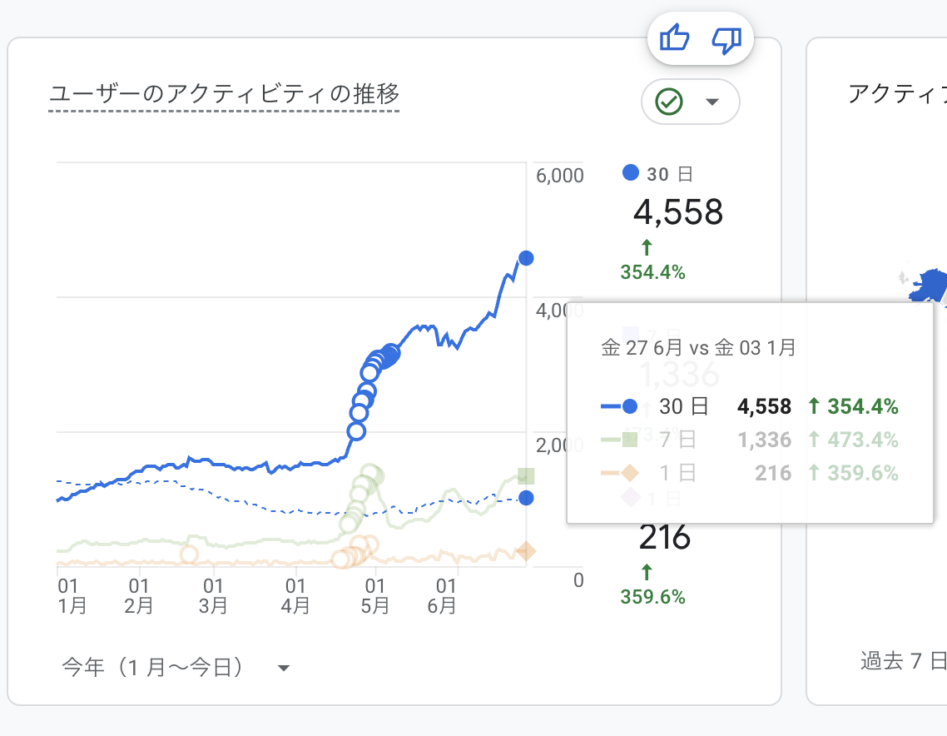This screenshot has width=947, height=736.
Task: Click the green 7-day square end marker
Action: pyautogui.click(x=526, y=476)
